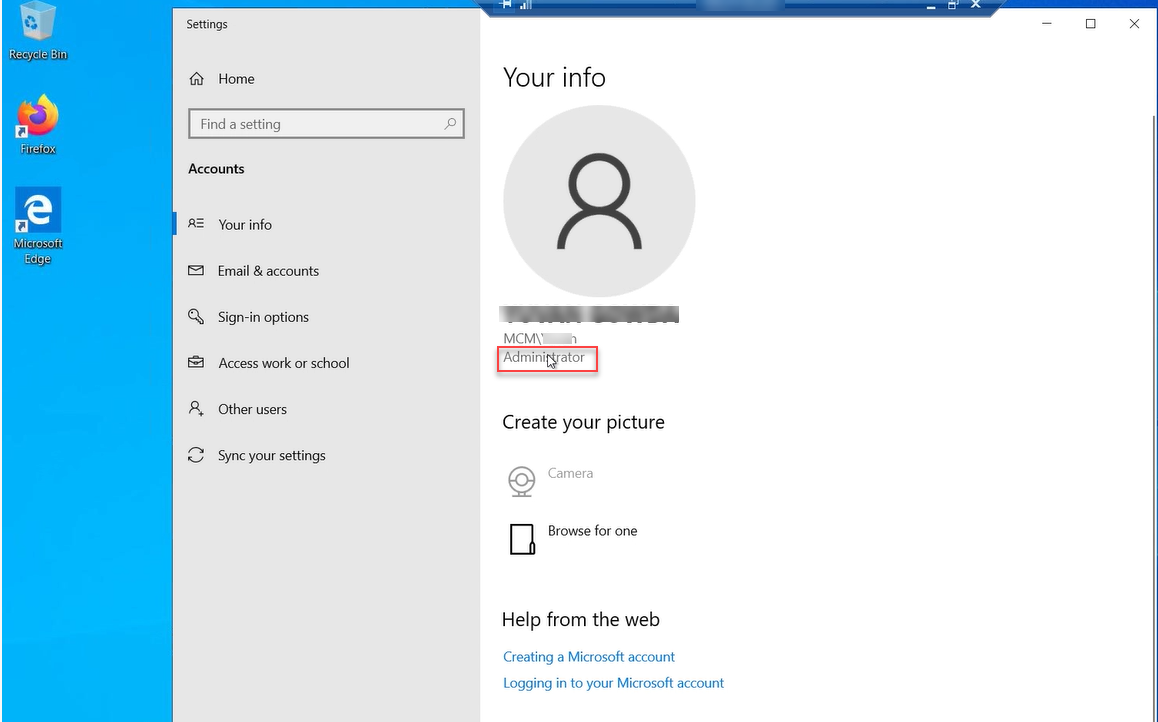
Task: Open Sync your settings page
Action: pyautogui.click(x=271, y=455)
